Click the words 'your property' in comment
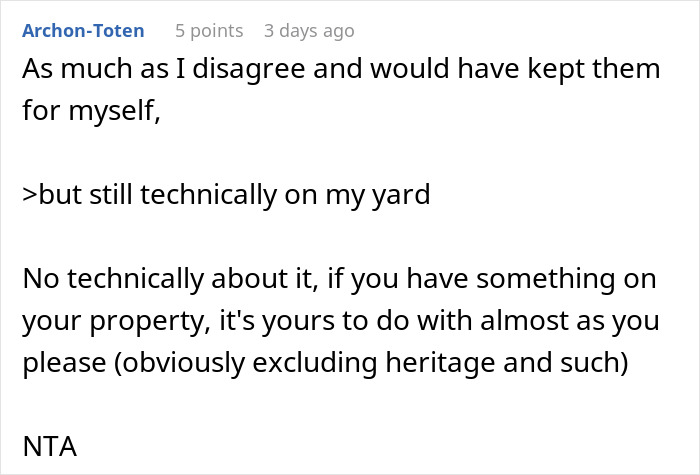700x475 pixels. click(112, 321)
